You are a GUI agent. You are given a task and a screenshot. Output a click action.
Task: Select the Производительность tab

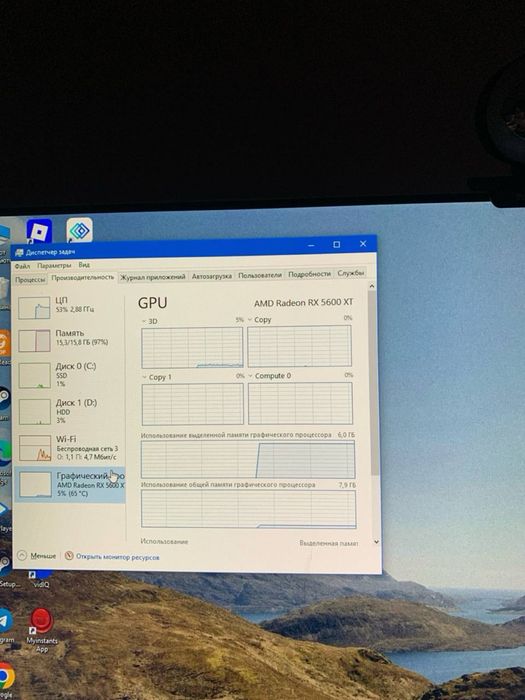tap(83, 278)
